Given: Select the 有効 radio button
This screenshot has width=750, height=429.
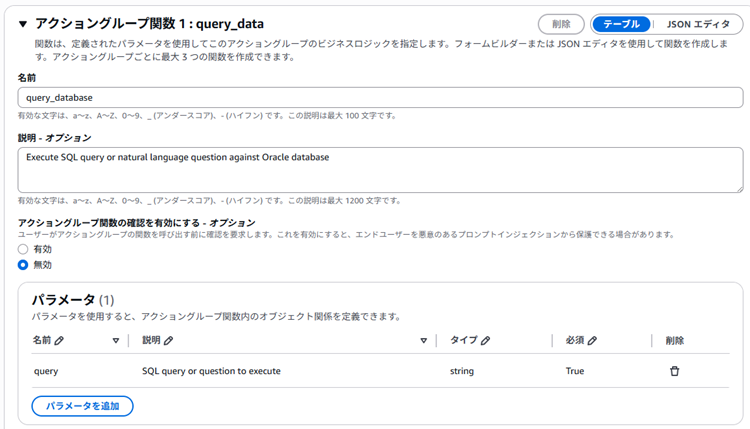Looking at the screenshot, I should click(x=23, y=248).
